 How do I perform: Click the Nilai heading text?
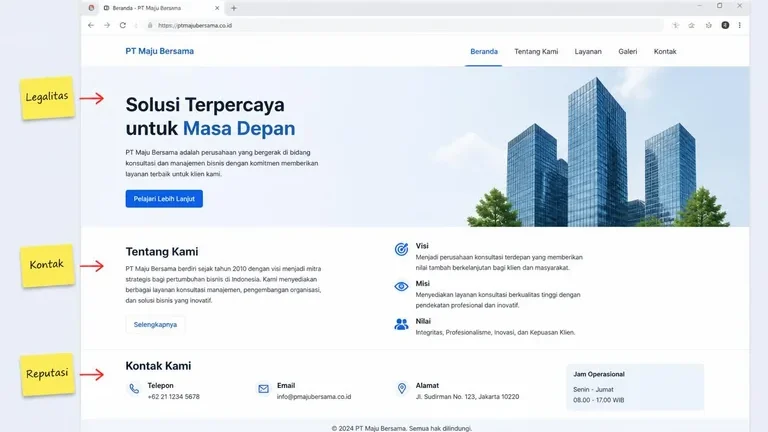tap(423, 321)
